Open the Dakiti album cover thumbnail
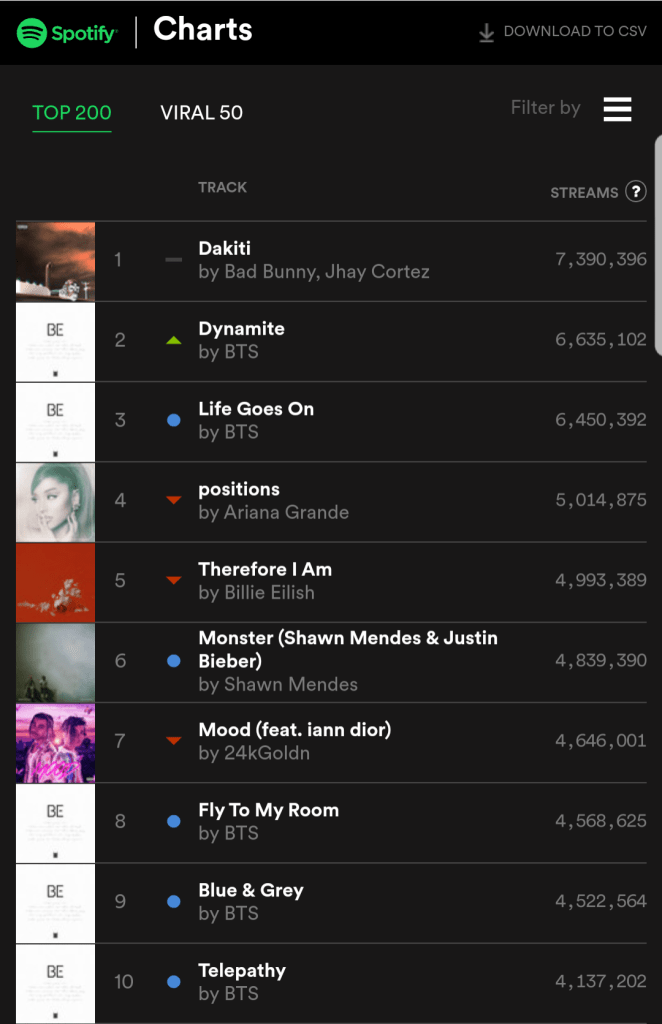The height and width of the screenshot is (1024, 662). coord(56,261)
